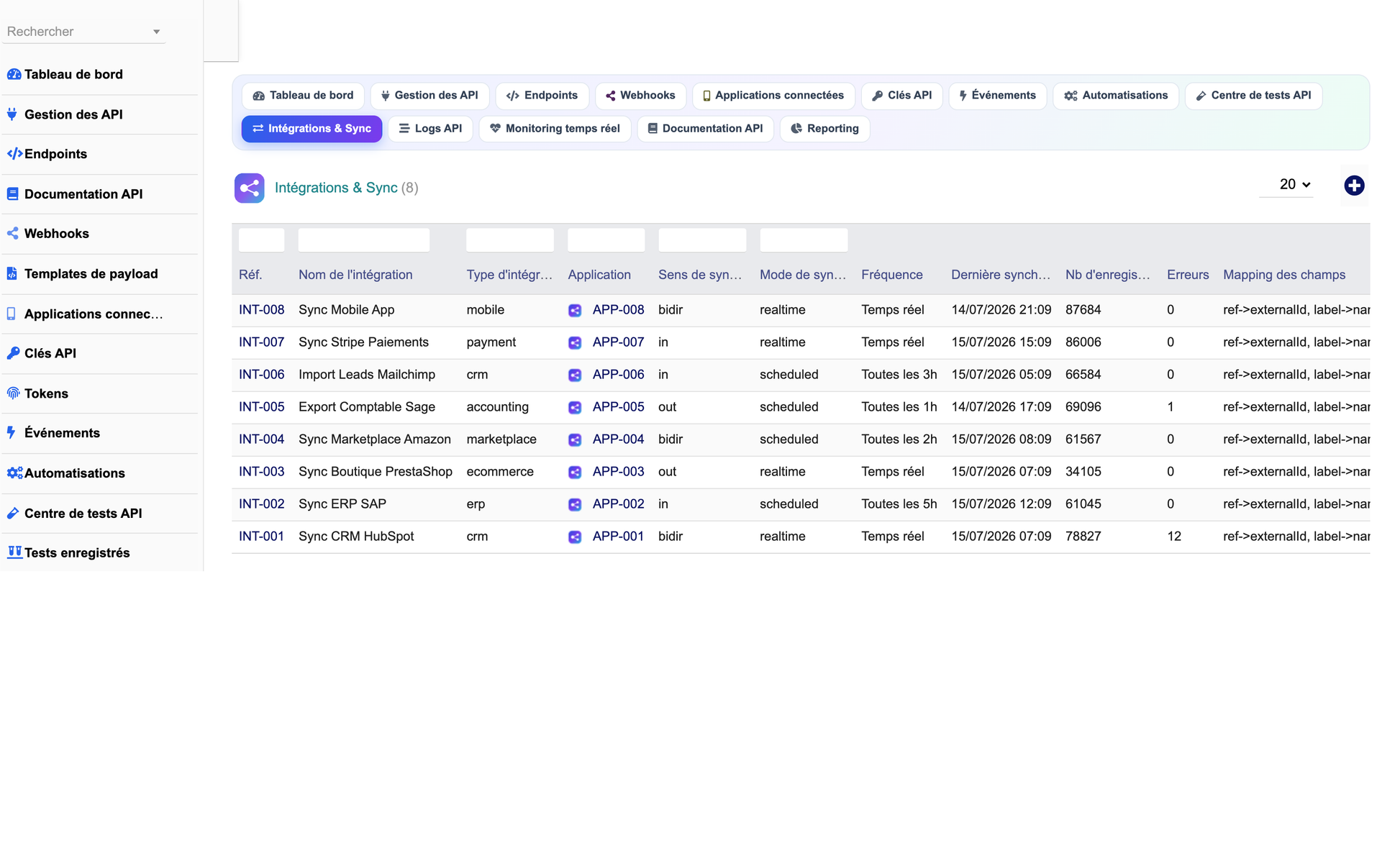Click the sidebar Endpoints code icon
1400x866 pixels.
[x=14, y=154]
